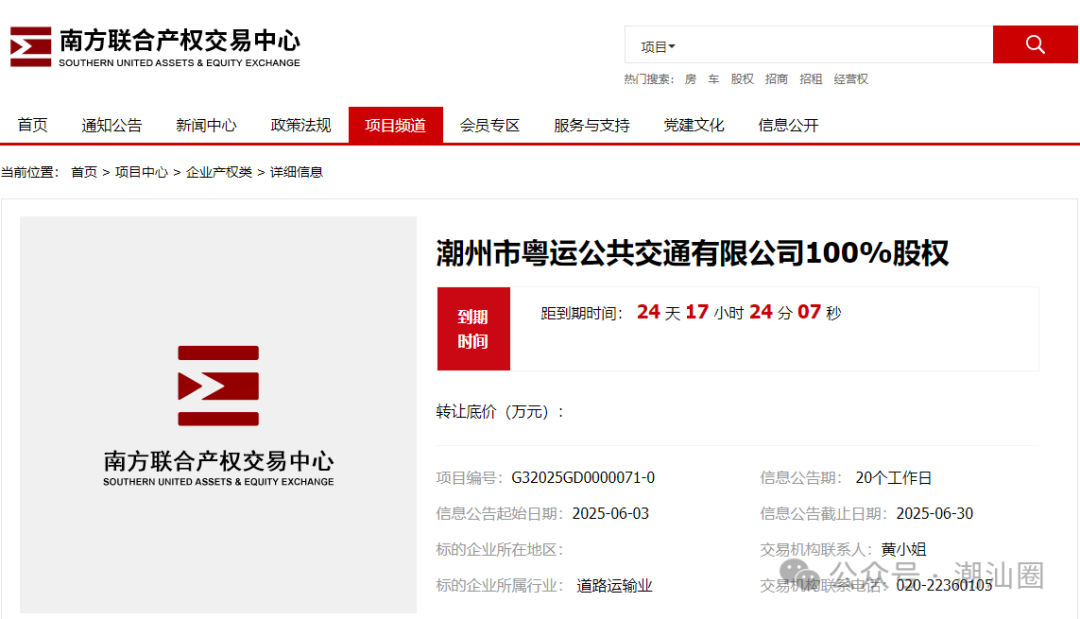Open the 会员专区 navigation tab
This screenshot has height=619, width=1080.
tap(490, 125)
